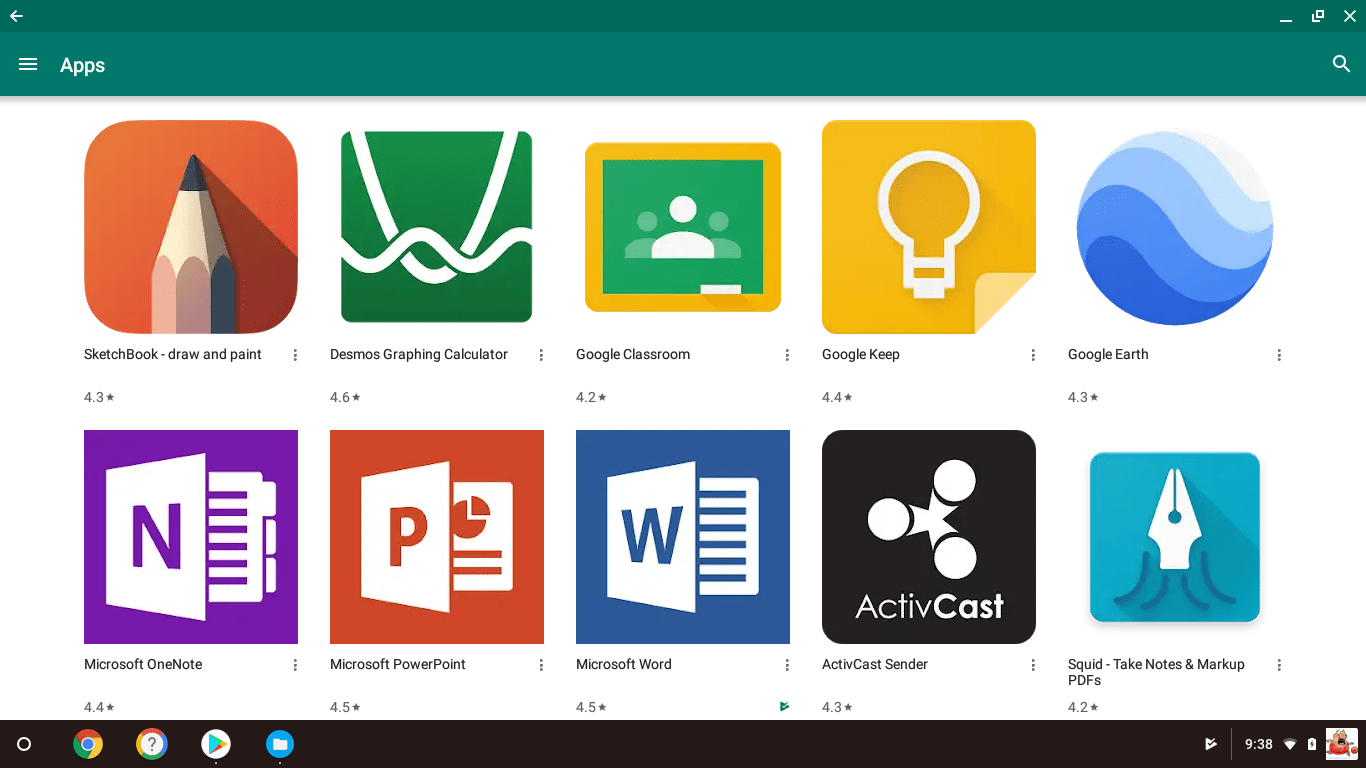This screenshot has width=1366, height=768.
Task: Open more options for Google Keep
Action: pos(1033,355)
